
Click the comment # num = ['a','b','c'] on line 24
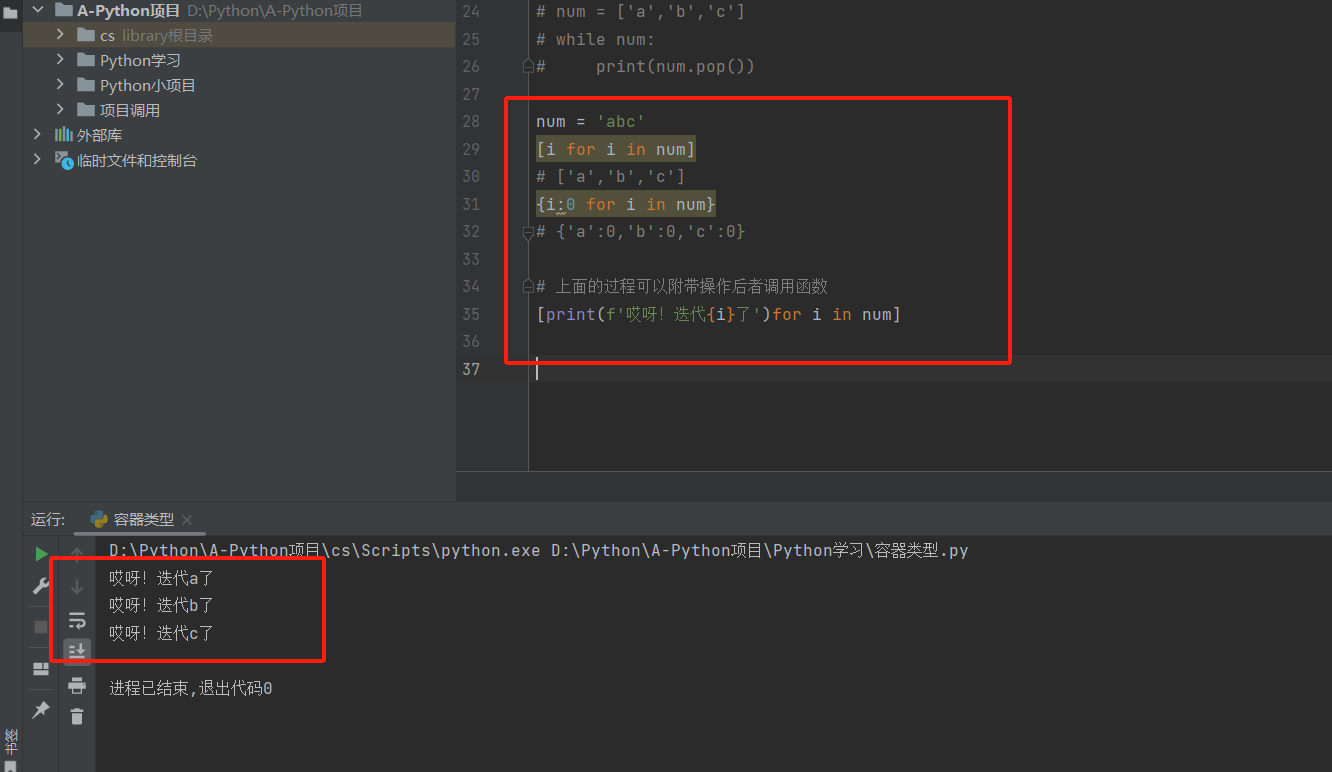(641, 12)
